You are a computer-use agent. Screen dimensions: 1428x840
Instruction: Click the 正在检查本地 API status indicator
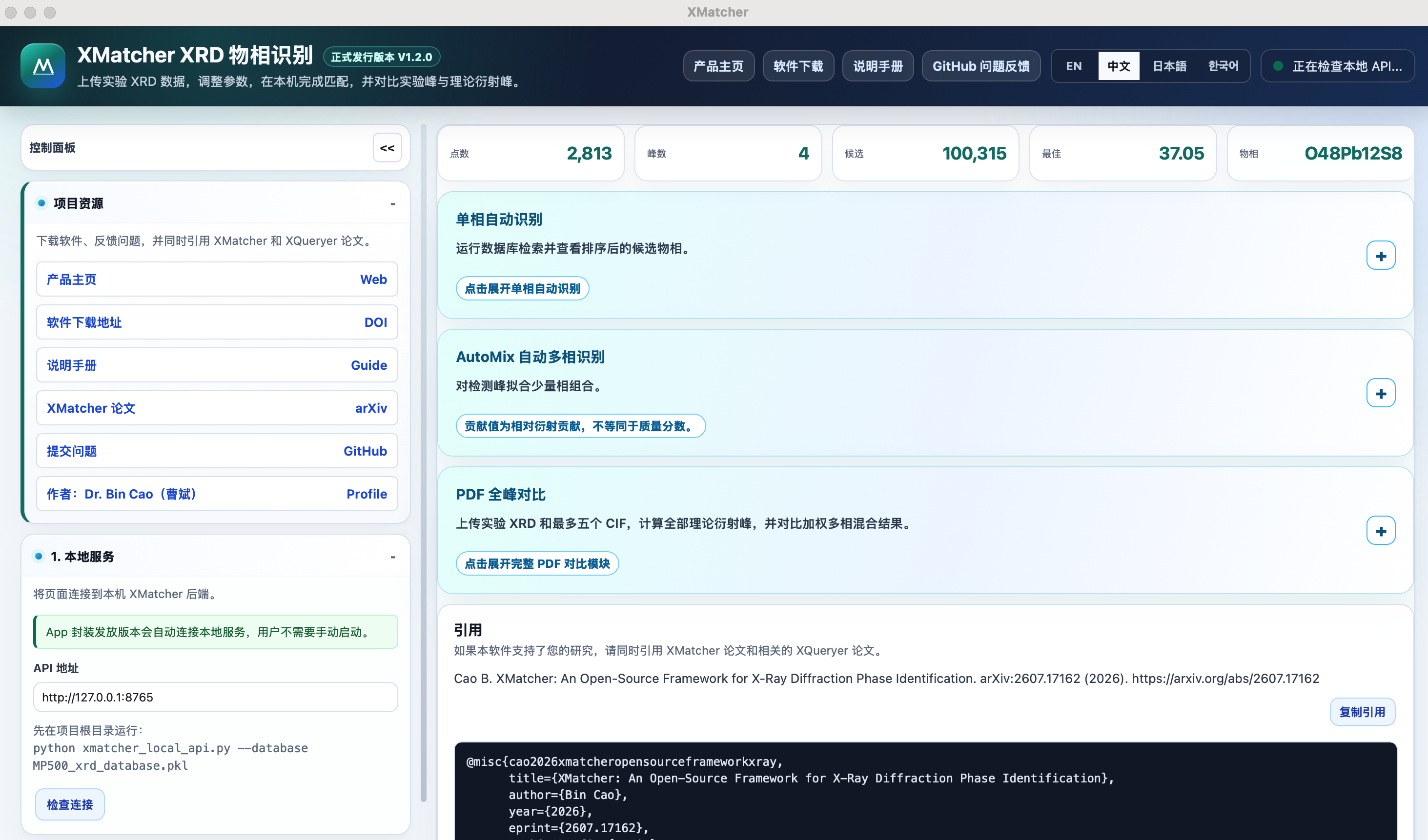1337,66
